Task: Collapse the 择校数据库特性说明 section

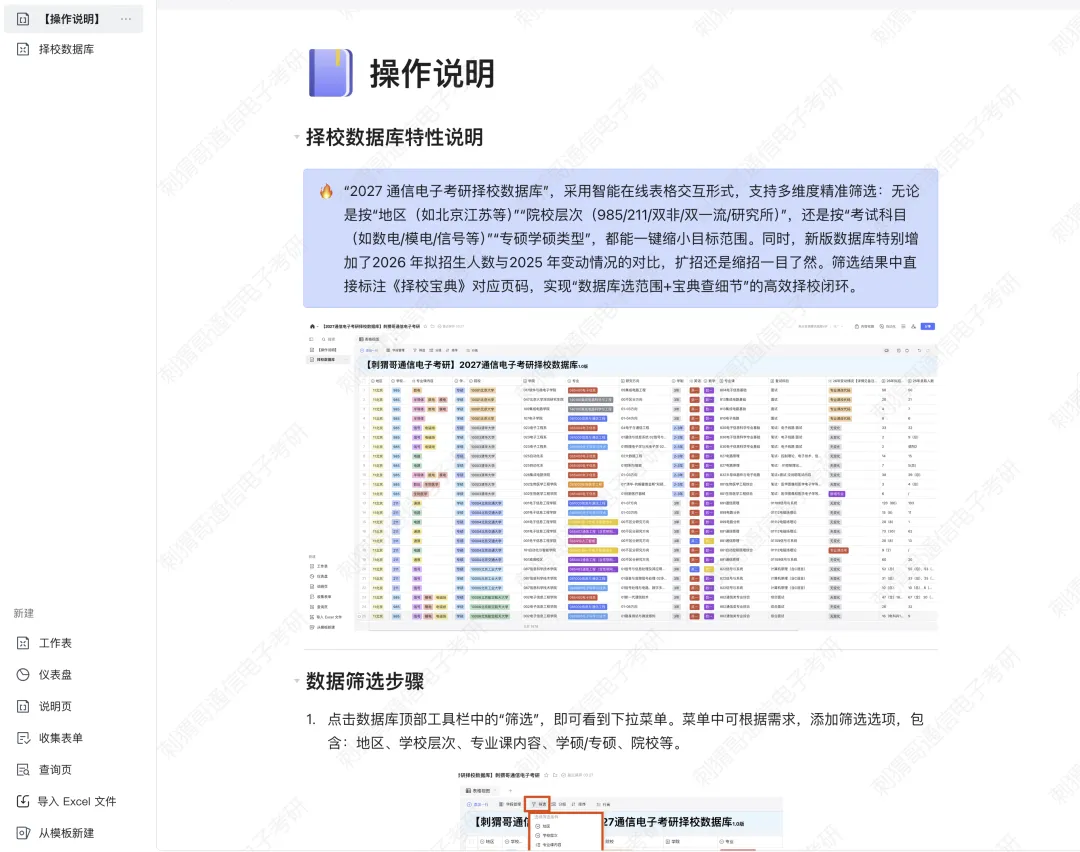Action: point(297,137)
